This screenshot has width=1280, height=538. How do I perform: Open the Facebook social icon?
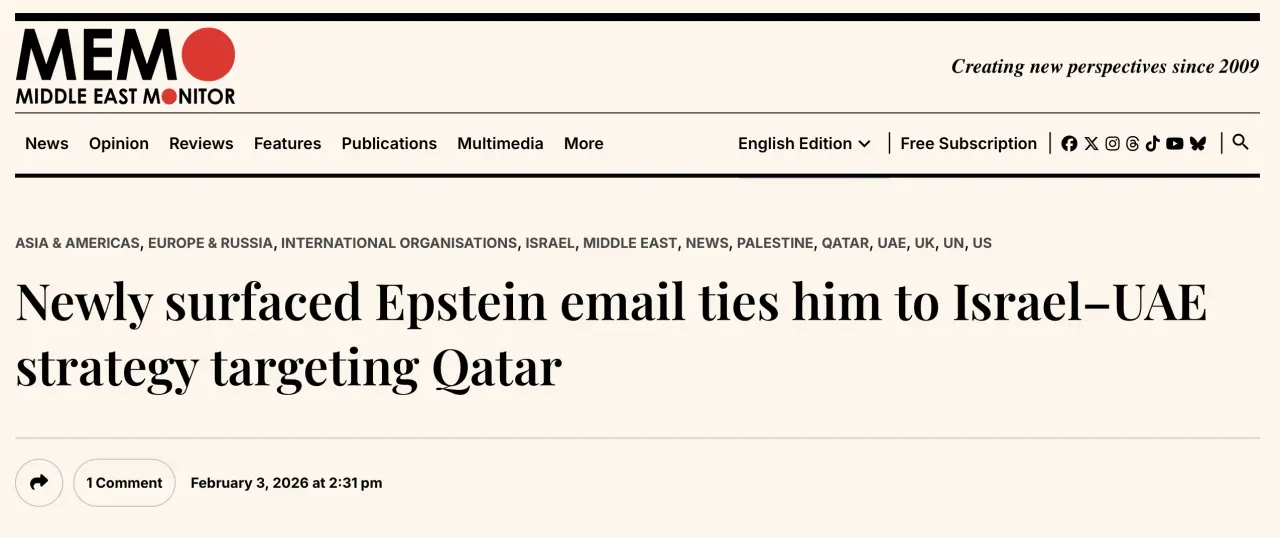point(1069,144)
